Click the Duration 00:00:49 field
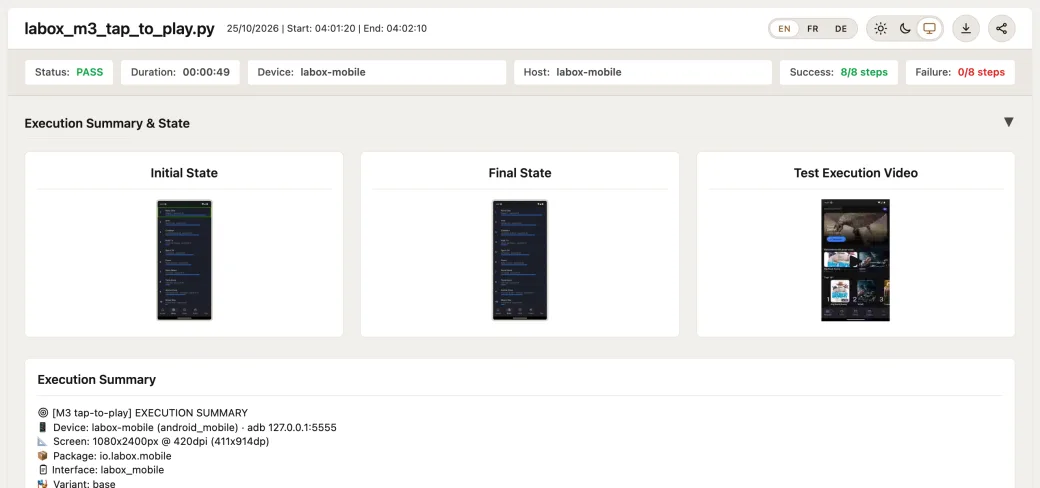Viewport: 1040px width, 488px height. [x=180, y=72]
